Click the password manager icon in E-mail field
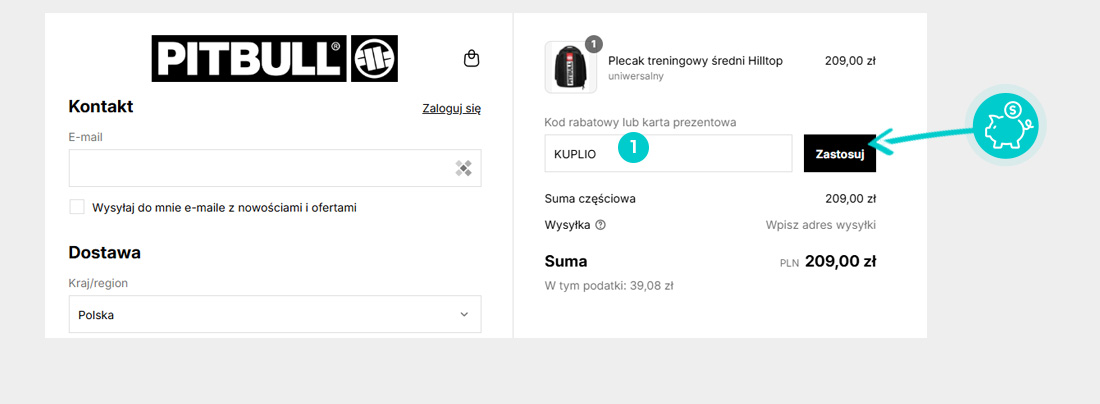1100x404 pixels. click(x=463, y=168)
